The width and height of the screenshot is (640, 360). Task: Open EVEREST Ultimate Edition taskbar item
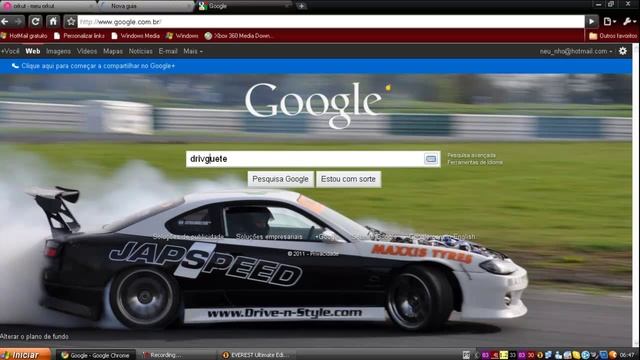256,355
